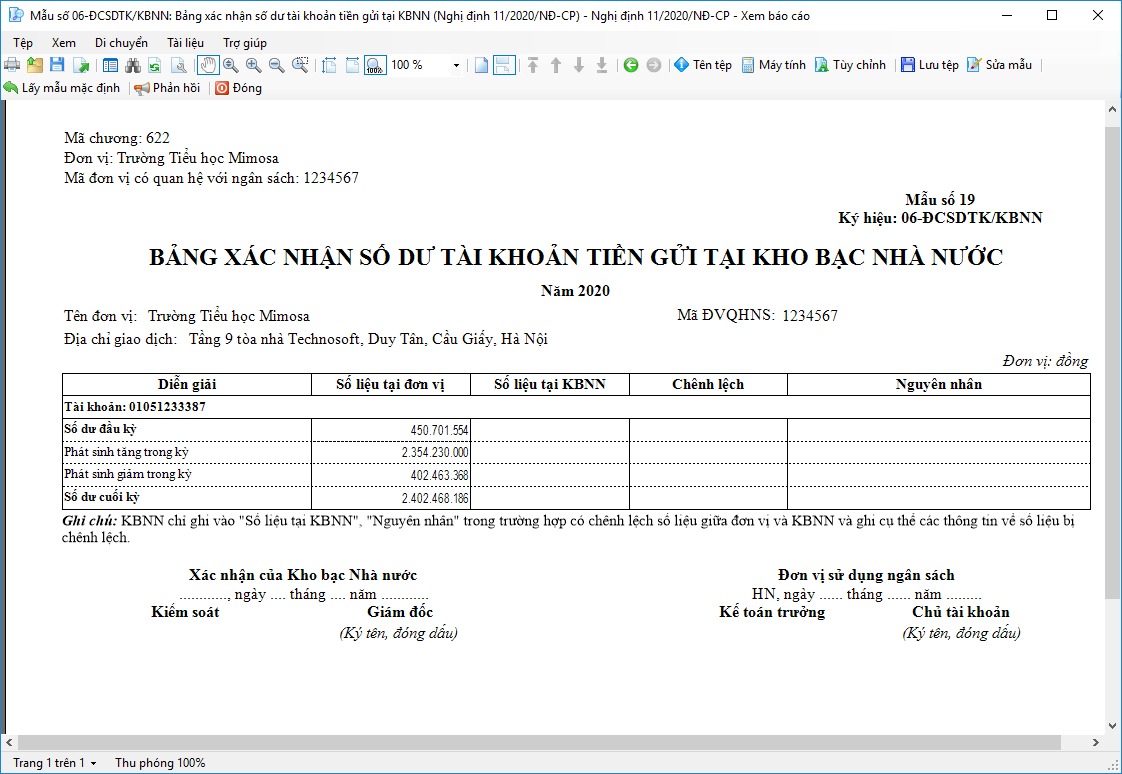
Task: Click the horizontal scrollbar left arrow
Action: tap(9, 743)
